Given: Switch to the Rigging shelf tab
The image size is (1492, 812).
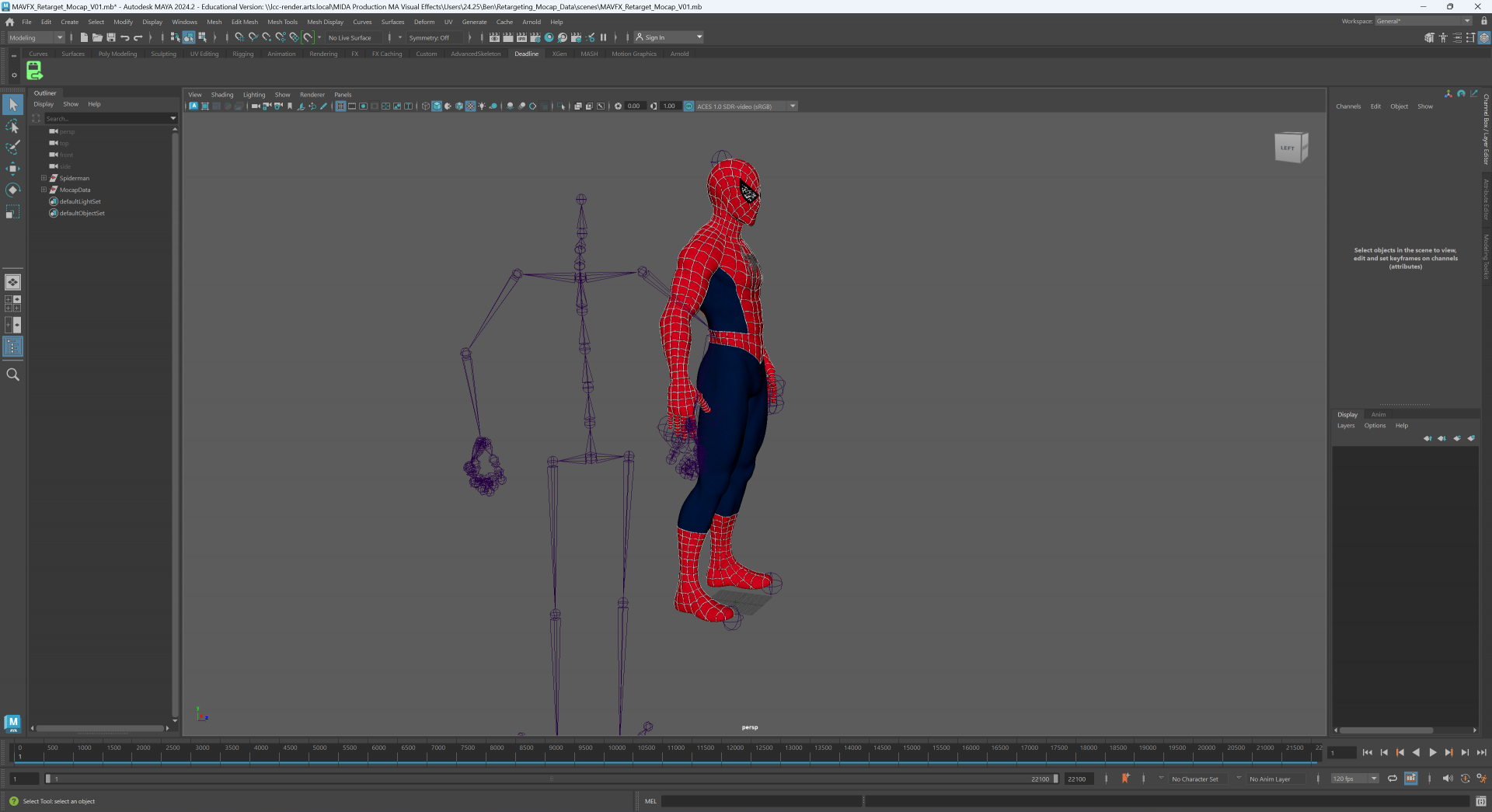Looking at the screenshot, I should tap(242, 54).
